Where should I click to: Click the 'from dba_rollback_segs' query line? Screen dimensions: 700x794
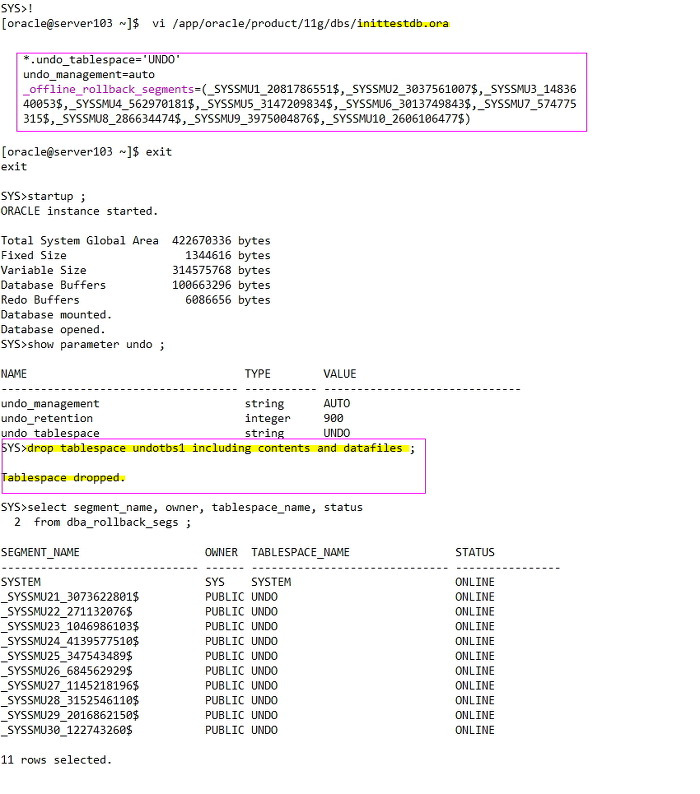point(112,522)
